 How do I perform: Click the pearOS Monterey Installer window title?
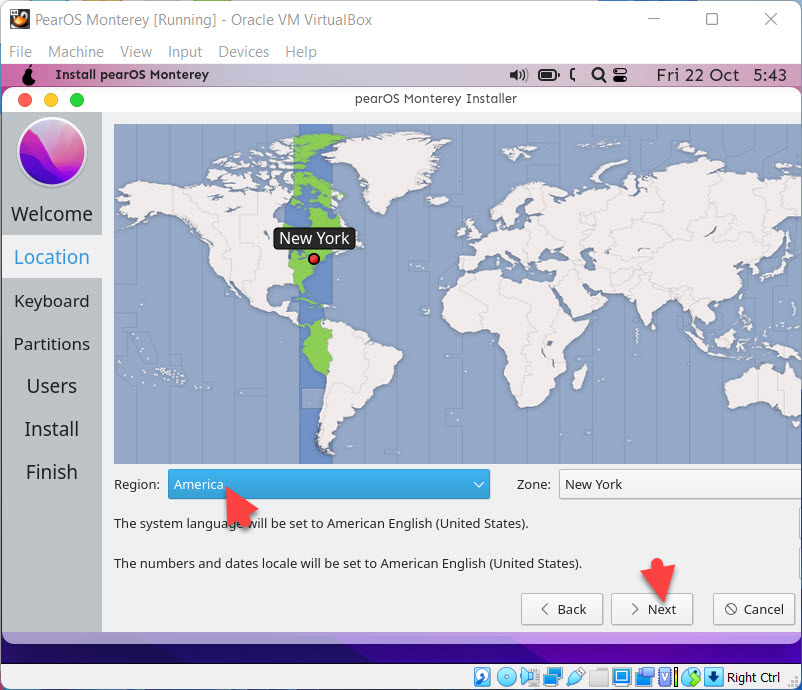[436, 98]
